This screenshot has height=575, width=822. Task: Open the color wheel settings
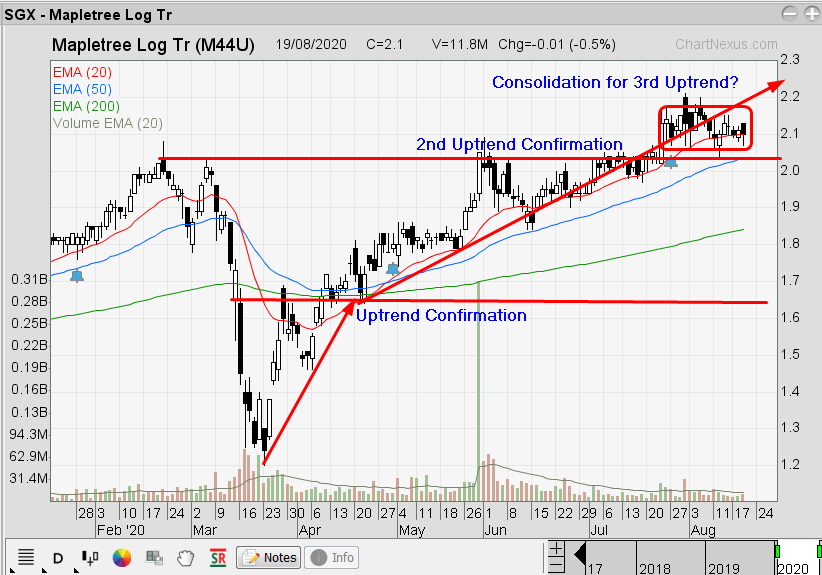[x=122, y=558]
